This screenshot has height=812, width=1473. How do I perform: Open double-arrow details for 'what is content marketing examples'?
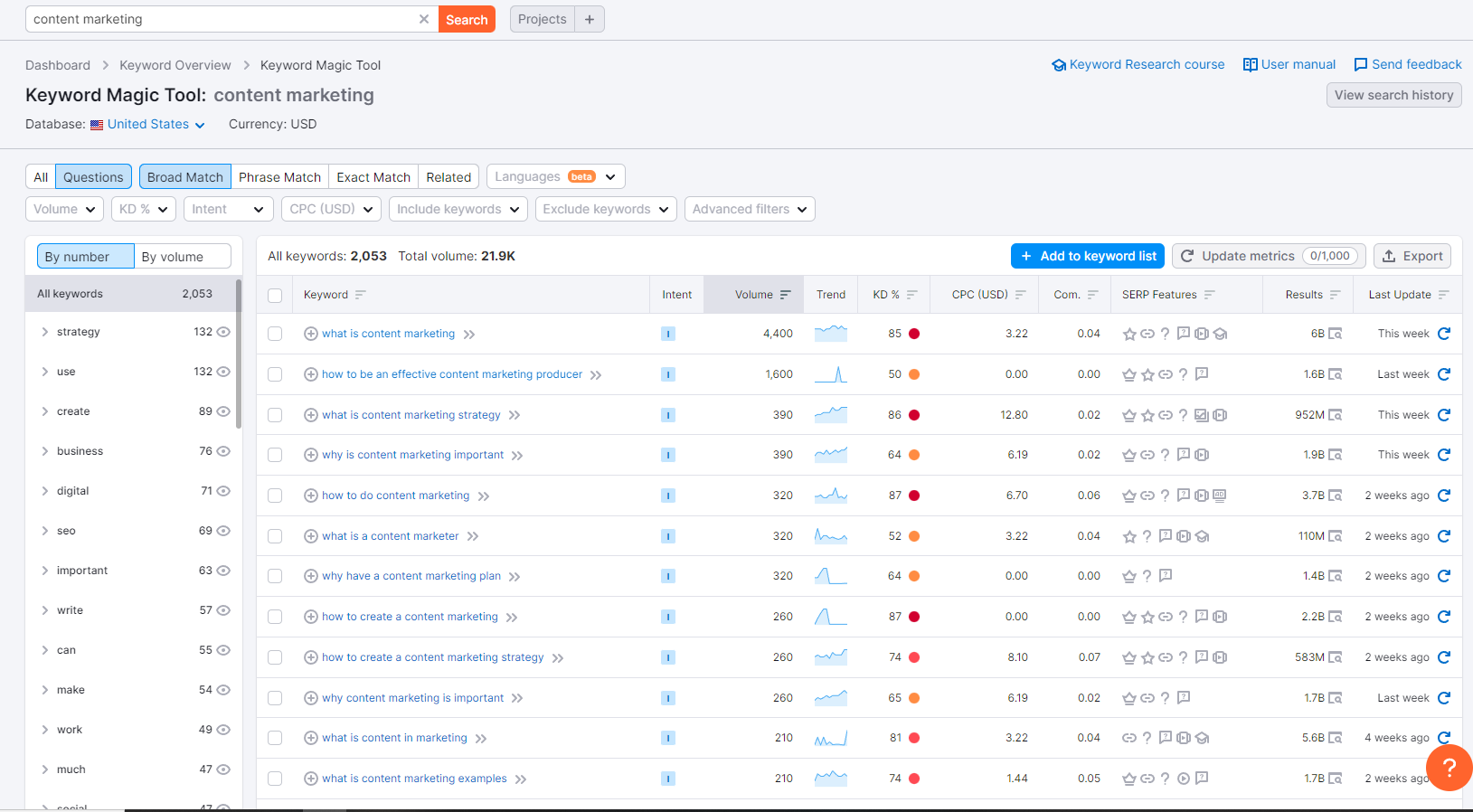pyautogui.click(x=521, y=779)
